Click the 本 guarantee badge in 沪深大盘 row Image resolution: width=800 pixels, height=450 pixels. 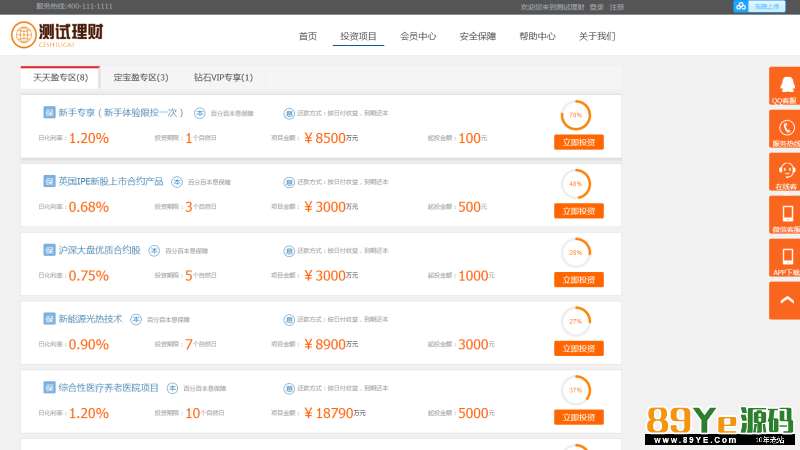pos(154,251)
